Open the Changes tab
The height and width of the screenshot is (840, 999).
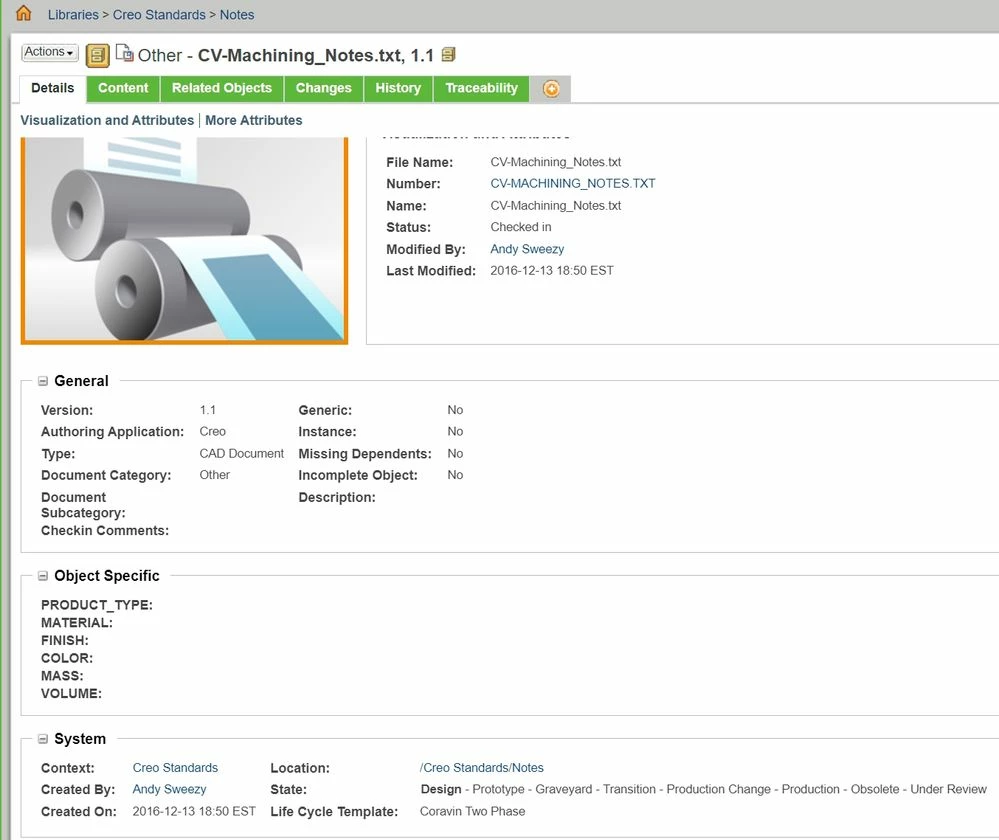tap(323, 89)
